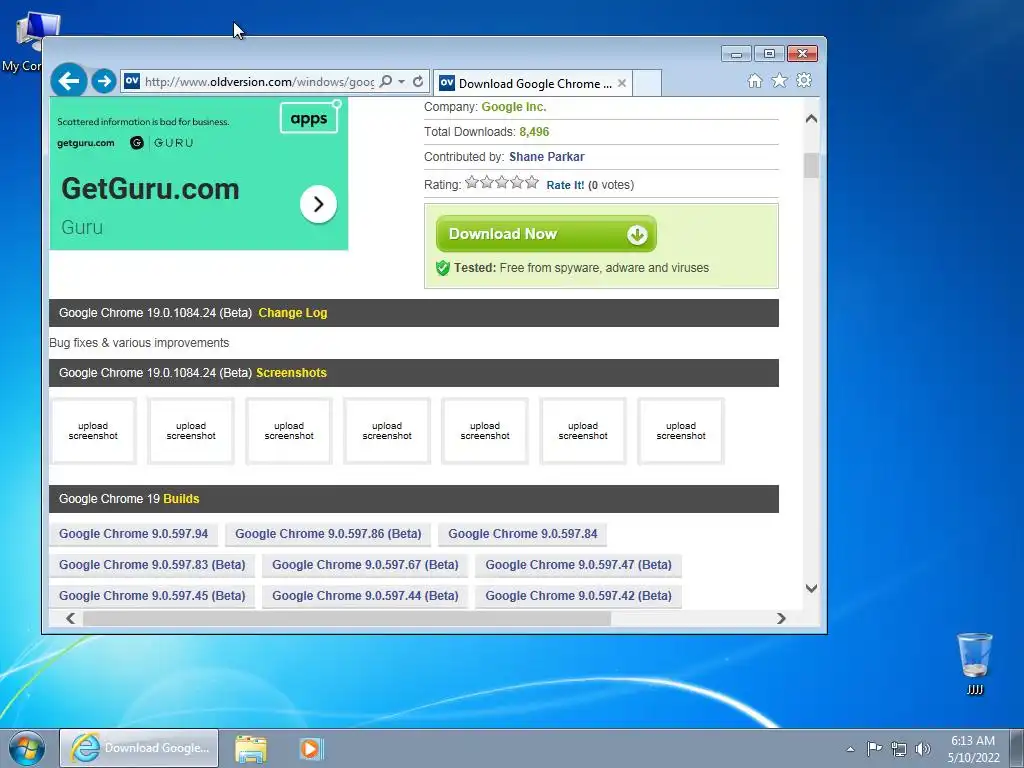Open Google Chrome 9.0.597.67 (Beta) build
The image size is (1024, 768).
pyautogui.click(x=365, y=565)
